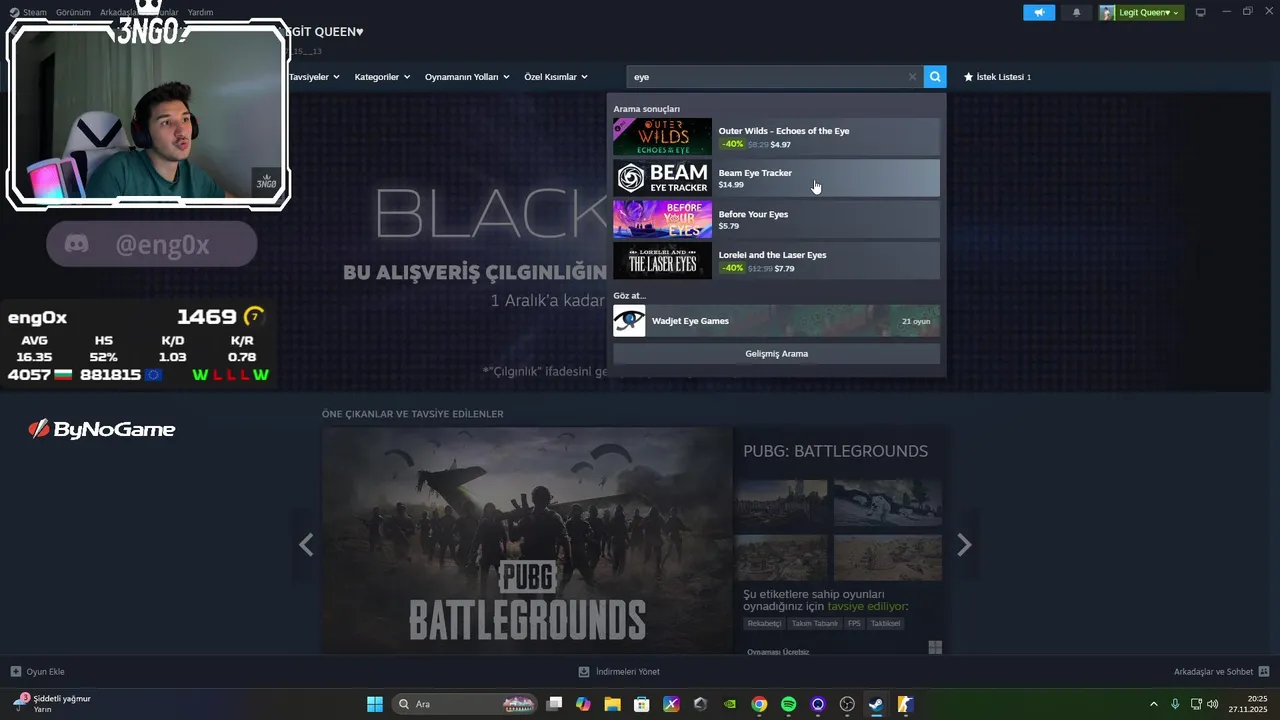The height and width of the screenshot is (720, 1280).
Task: Select Outer Wilds - Echoes of the Eye result
Action: 776,137
